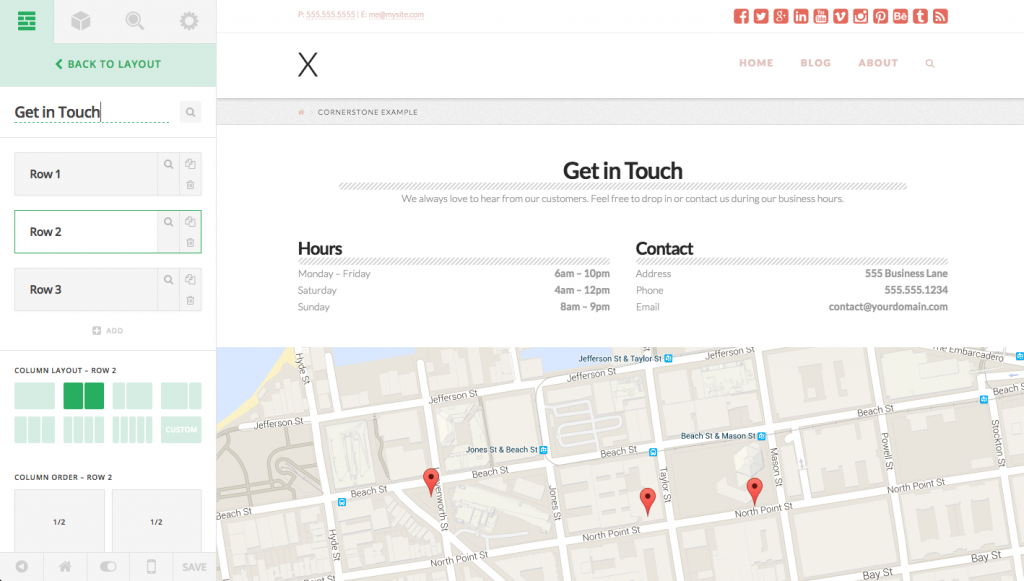The image size is (1024, 581).
Task: Open the Pinterest social icon
Action: point(880,16)
